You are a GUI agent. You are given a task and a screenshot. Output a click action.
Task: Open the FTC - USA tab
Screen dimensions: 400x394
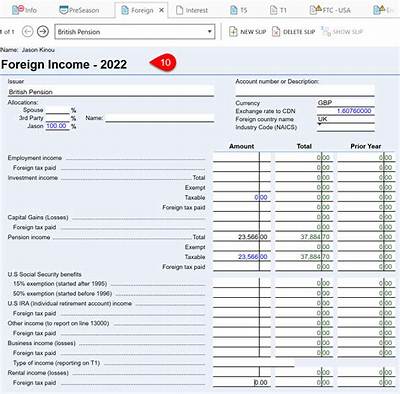click(330, 10)
